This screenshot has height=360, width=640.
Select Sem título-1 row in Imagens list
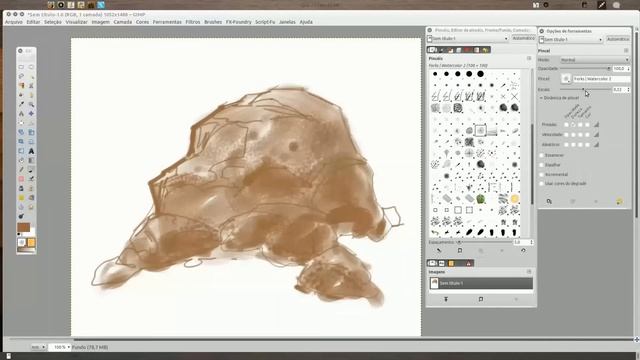click(481, 283)
